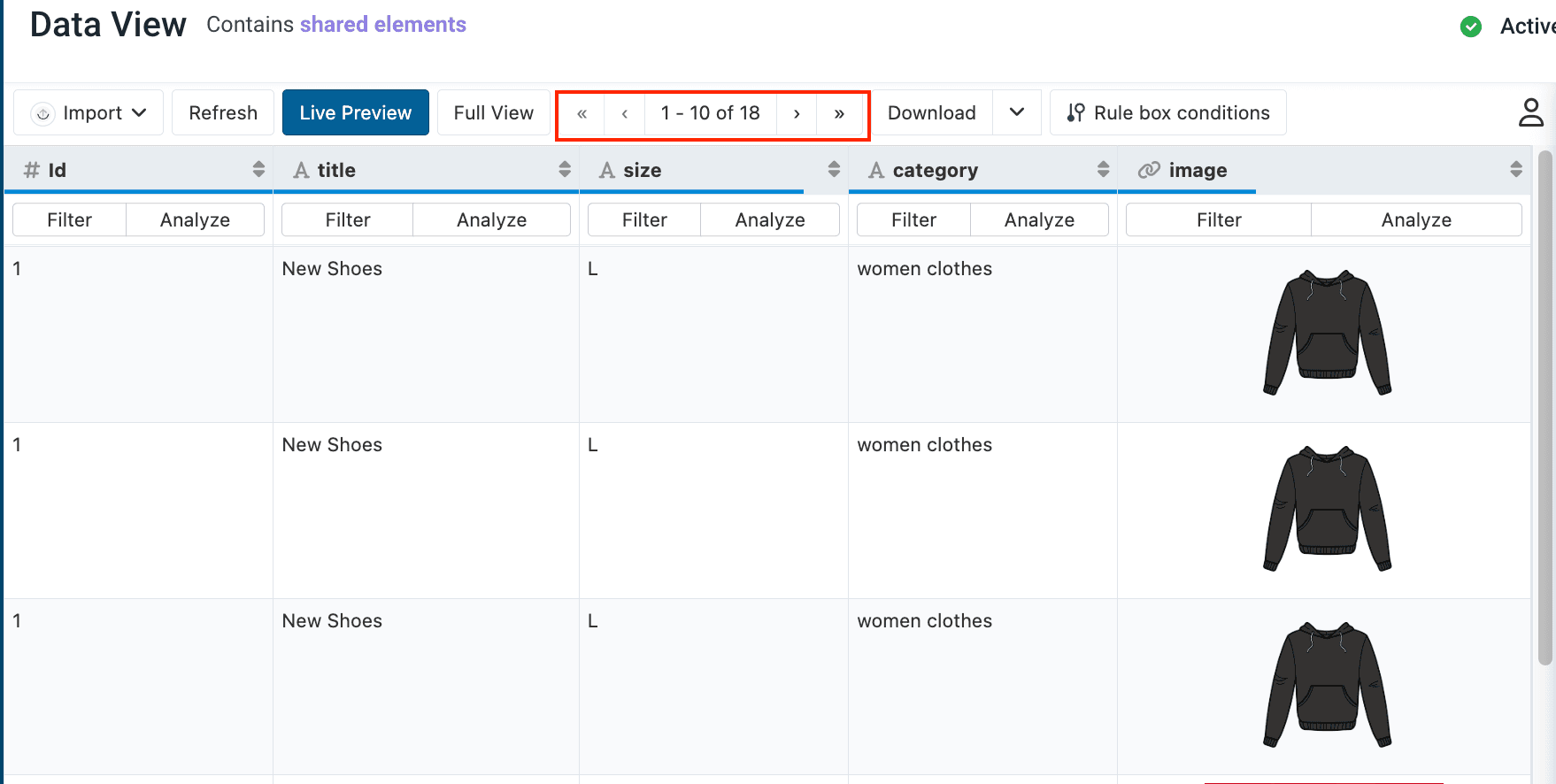Sort by the Id column arrows
1556x784 pixels.
(258, 169)
